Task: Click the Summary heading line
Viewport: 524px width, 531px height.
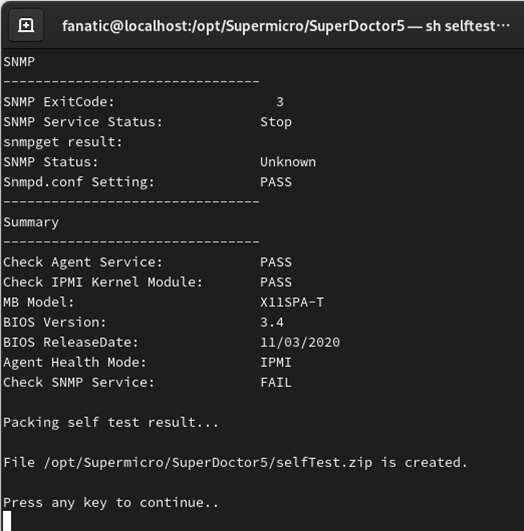Action: 31,222
